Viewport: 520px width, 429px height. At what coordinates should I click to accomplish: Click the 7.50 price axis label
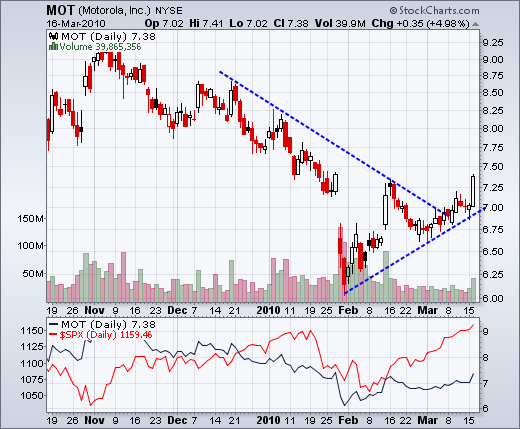pos(493,166)
